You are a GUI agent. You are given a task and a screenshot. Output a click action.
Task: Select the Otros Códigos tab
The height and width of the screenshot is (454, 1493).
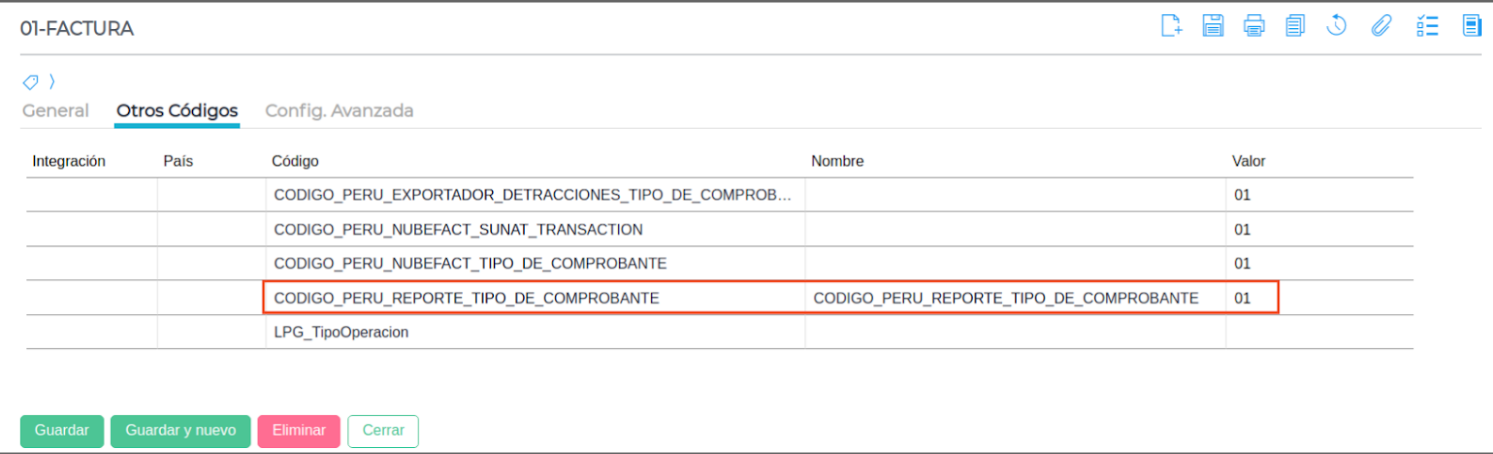click(x=177, y=111)
